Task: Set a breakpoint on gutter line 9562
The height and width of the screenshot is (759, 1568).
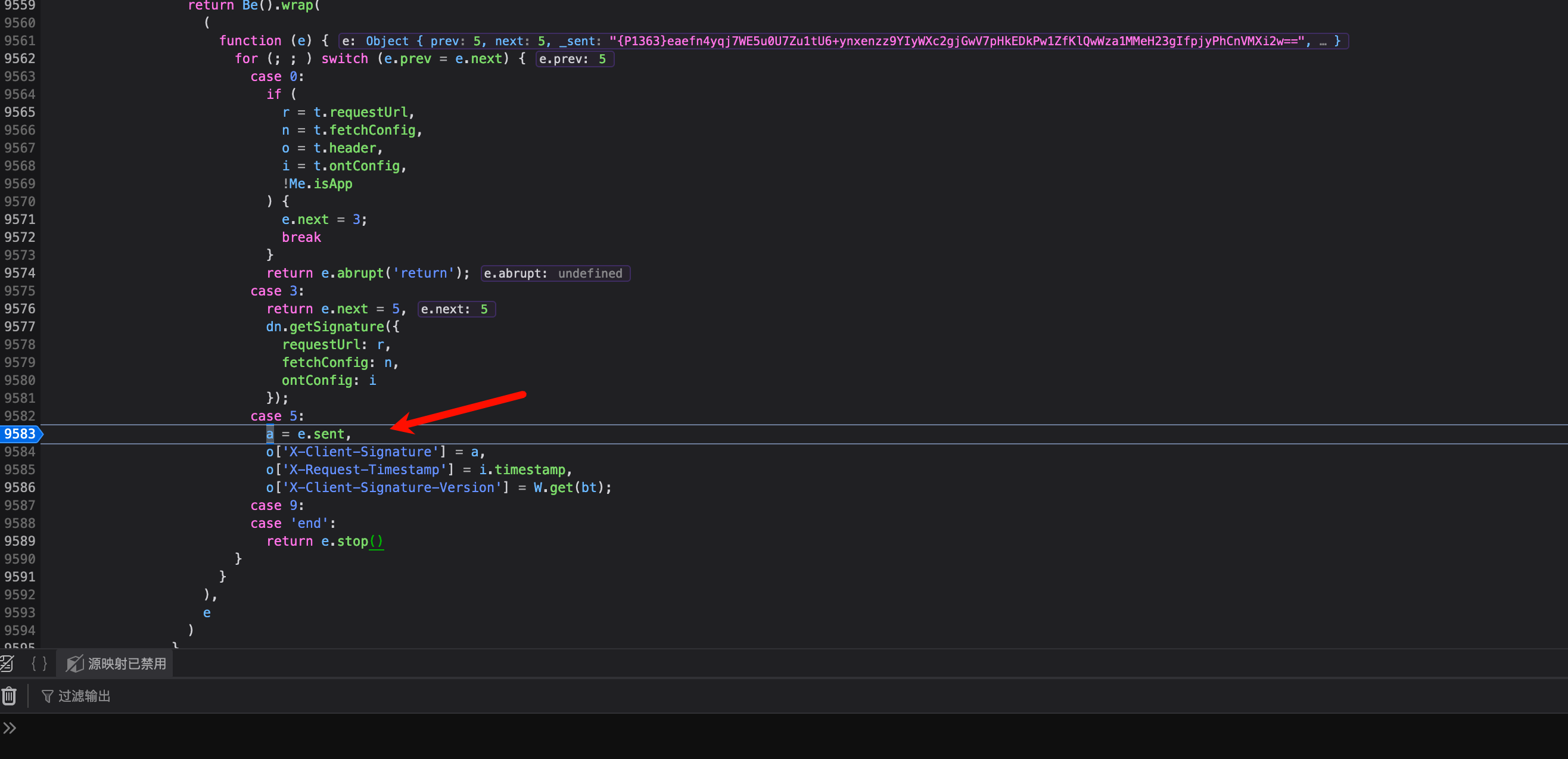Action: (20, 58)
